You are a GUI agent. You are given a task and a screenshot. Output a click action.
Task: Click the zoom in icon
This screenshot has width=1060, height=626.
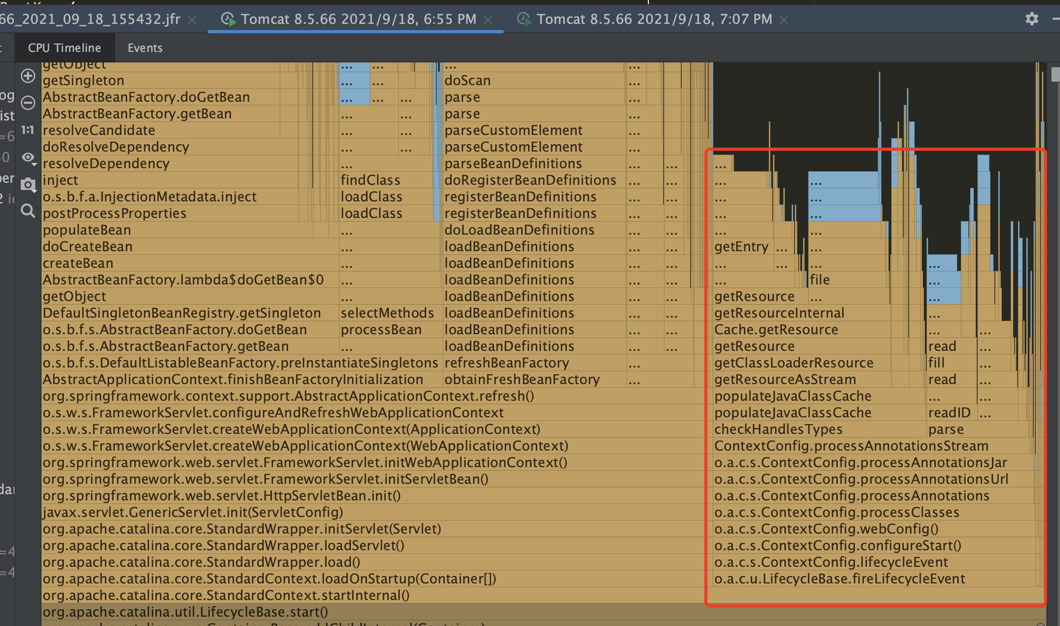pyautogui.click(x=28, y=76)
